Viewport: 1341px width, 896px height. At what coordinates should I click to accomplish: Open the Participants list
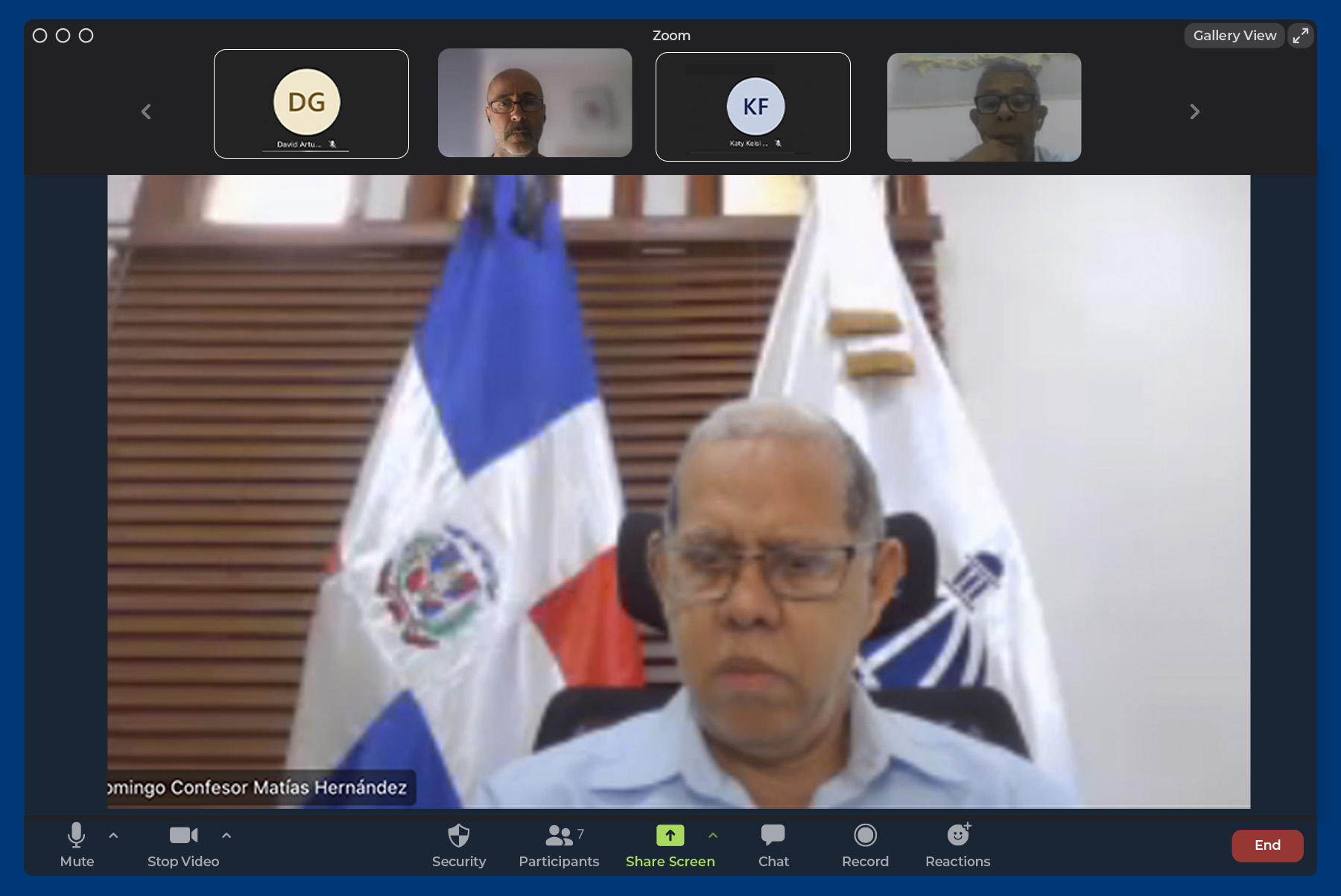coord(559,843)
